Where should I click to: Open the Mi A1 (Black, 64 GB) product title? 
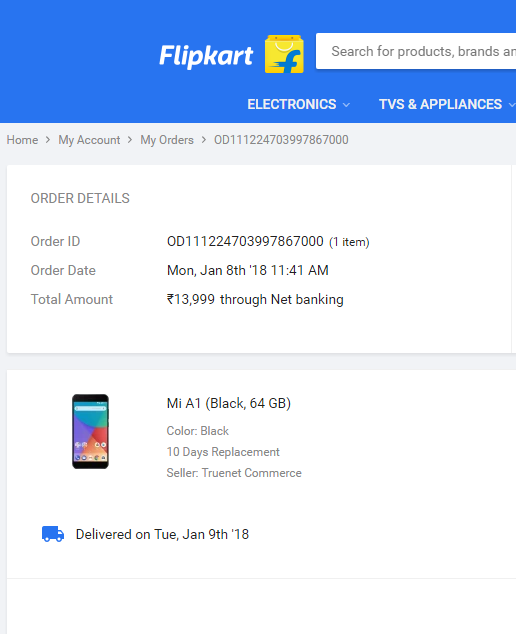(229, 403)
